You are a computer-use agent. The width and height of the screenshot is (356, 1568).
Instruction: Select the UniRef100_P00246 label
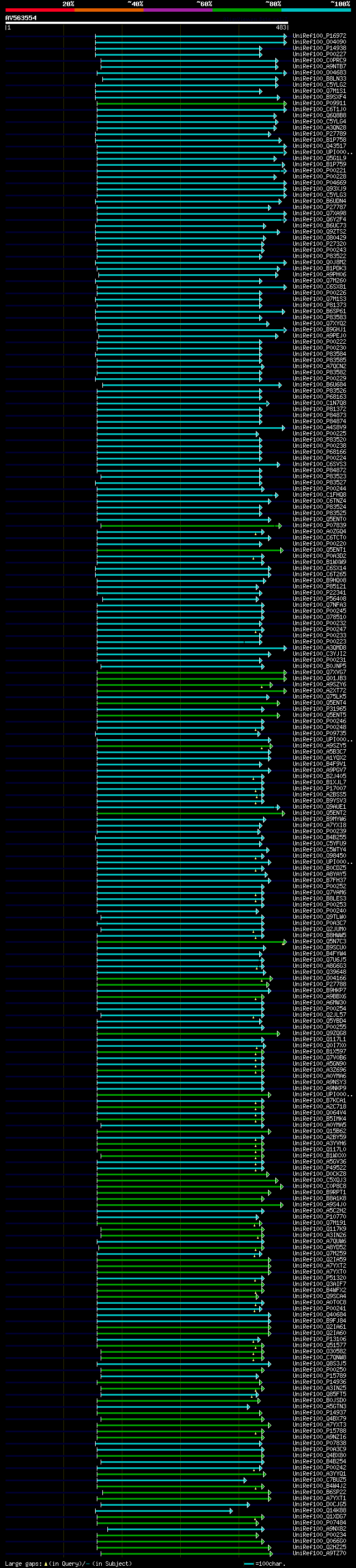[319, 721]
